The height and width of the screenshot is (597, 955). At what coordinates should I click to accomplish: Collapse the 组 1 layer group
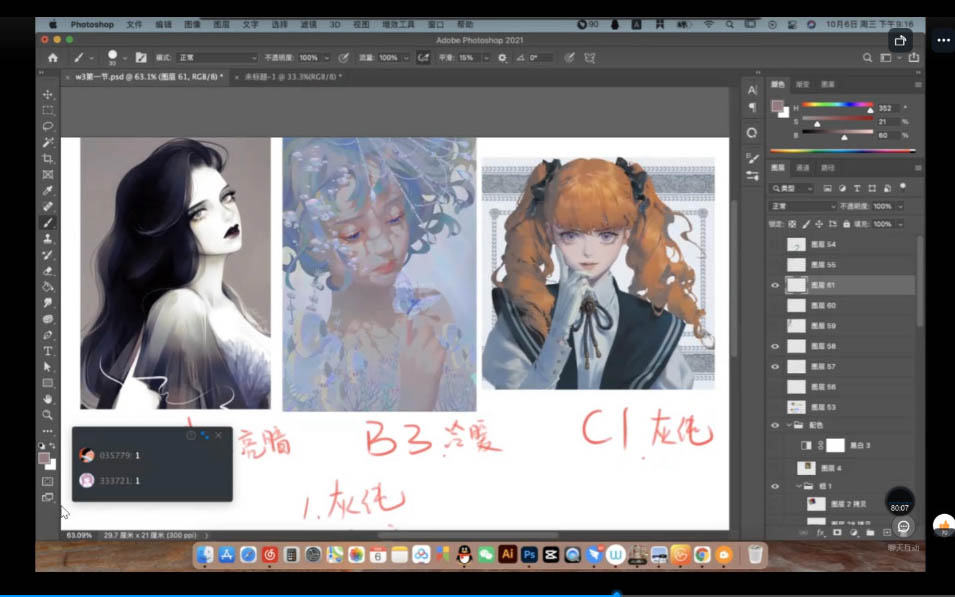(798, 486)
